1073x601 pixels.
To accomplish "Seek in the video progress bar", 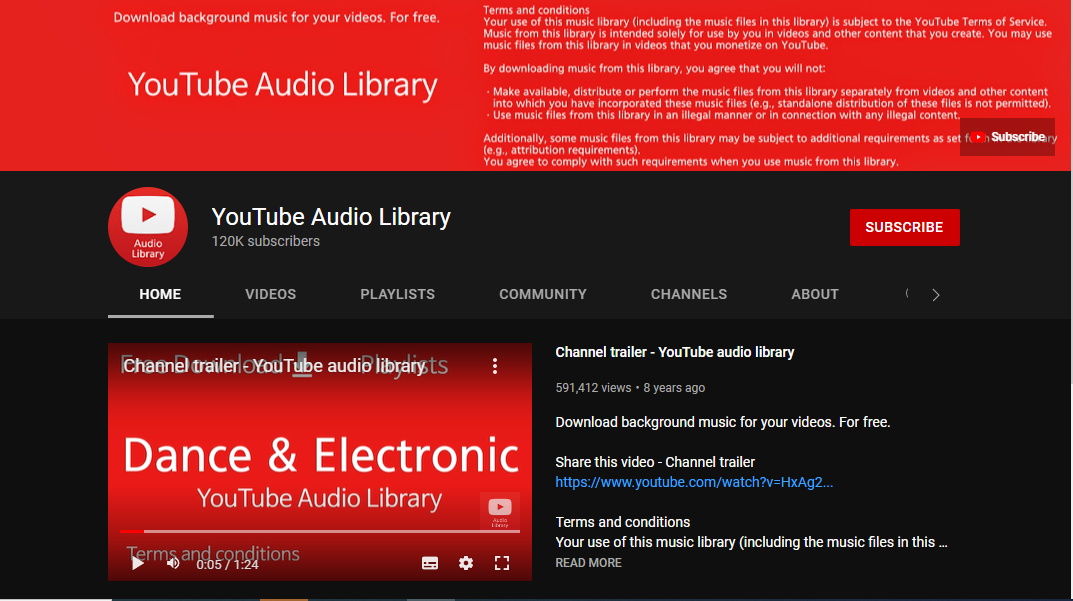I will pyautogui.click(x=320, y=531).
